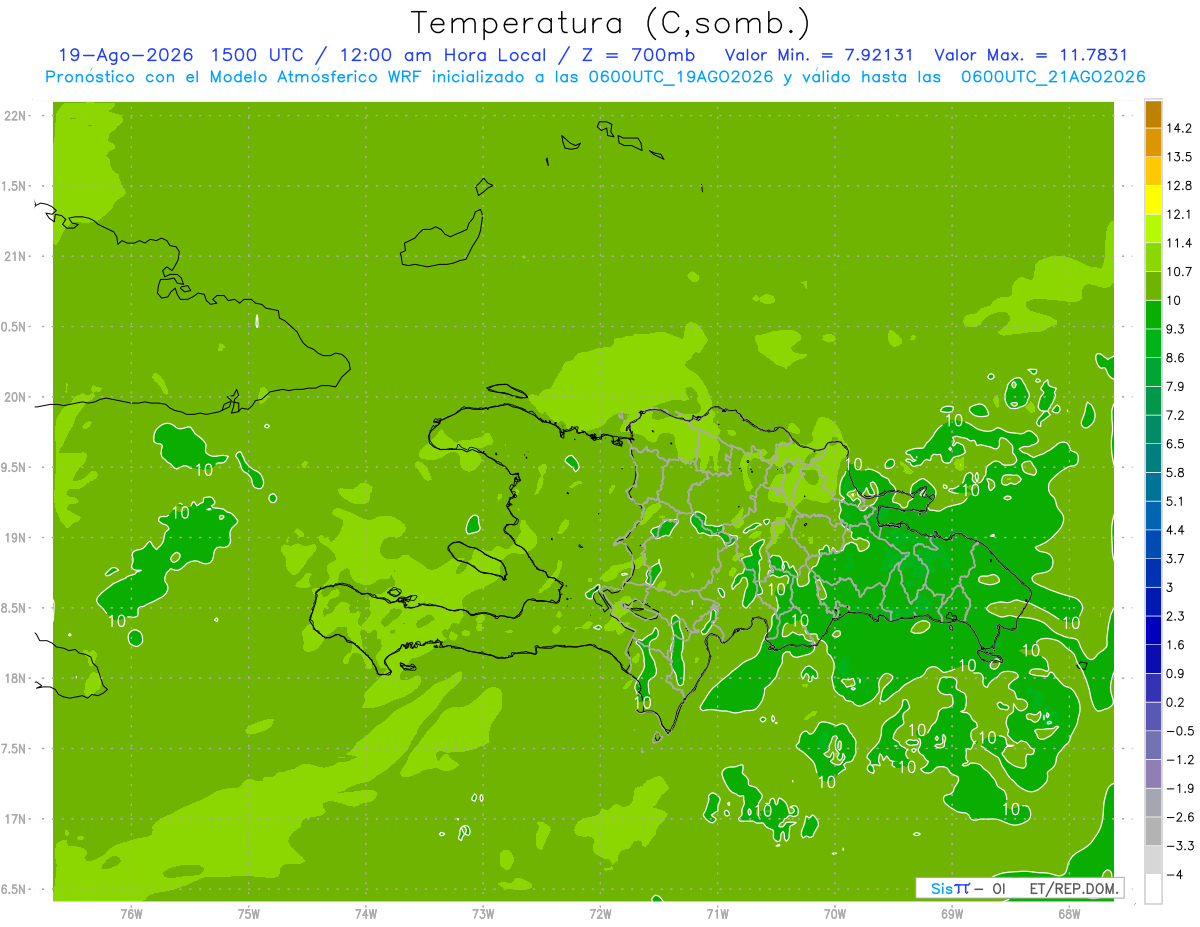Screen dimensions: 1200x927
Task: Click the '68W' longitude axis label
Action: (1069, 914)
